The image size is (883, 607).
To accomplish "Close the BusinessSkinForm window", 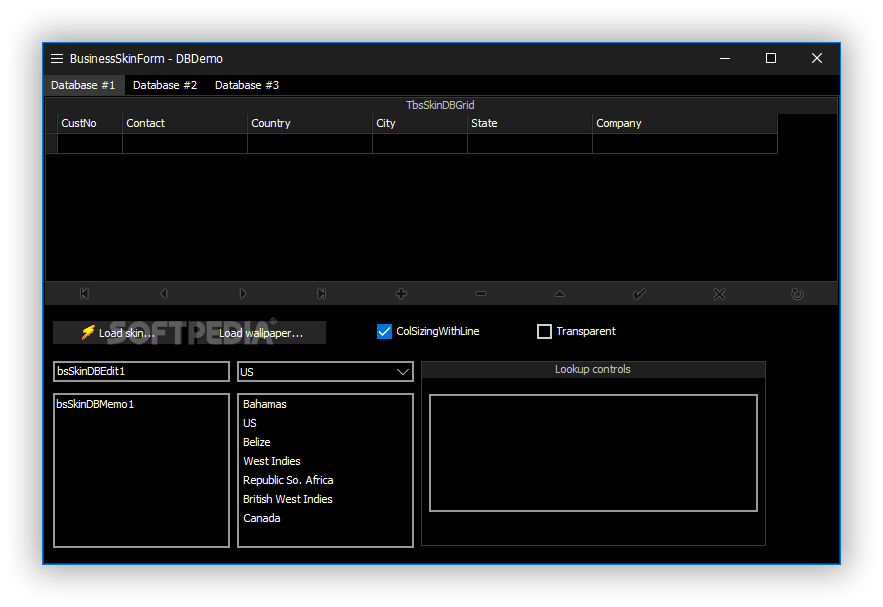I will coord(817,58).
